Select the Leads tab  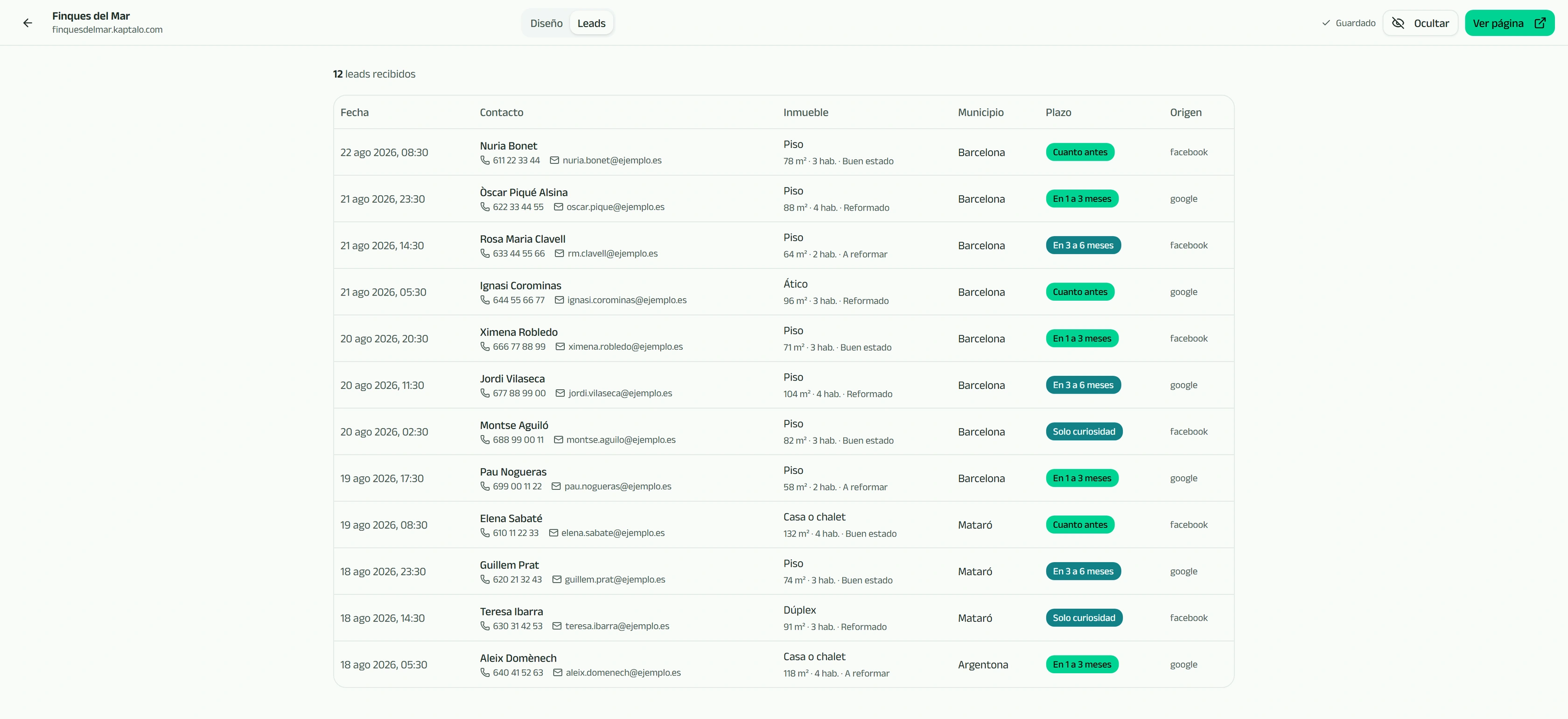[591, 23]
